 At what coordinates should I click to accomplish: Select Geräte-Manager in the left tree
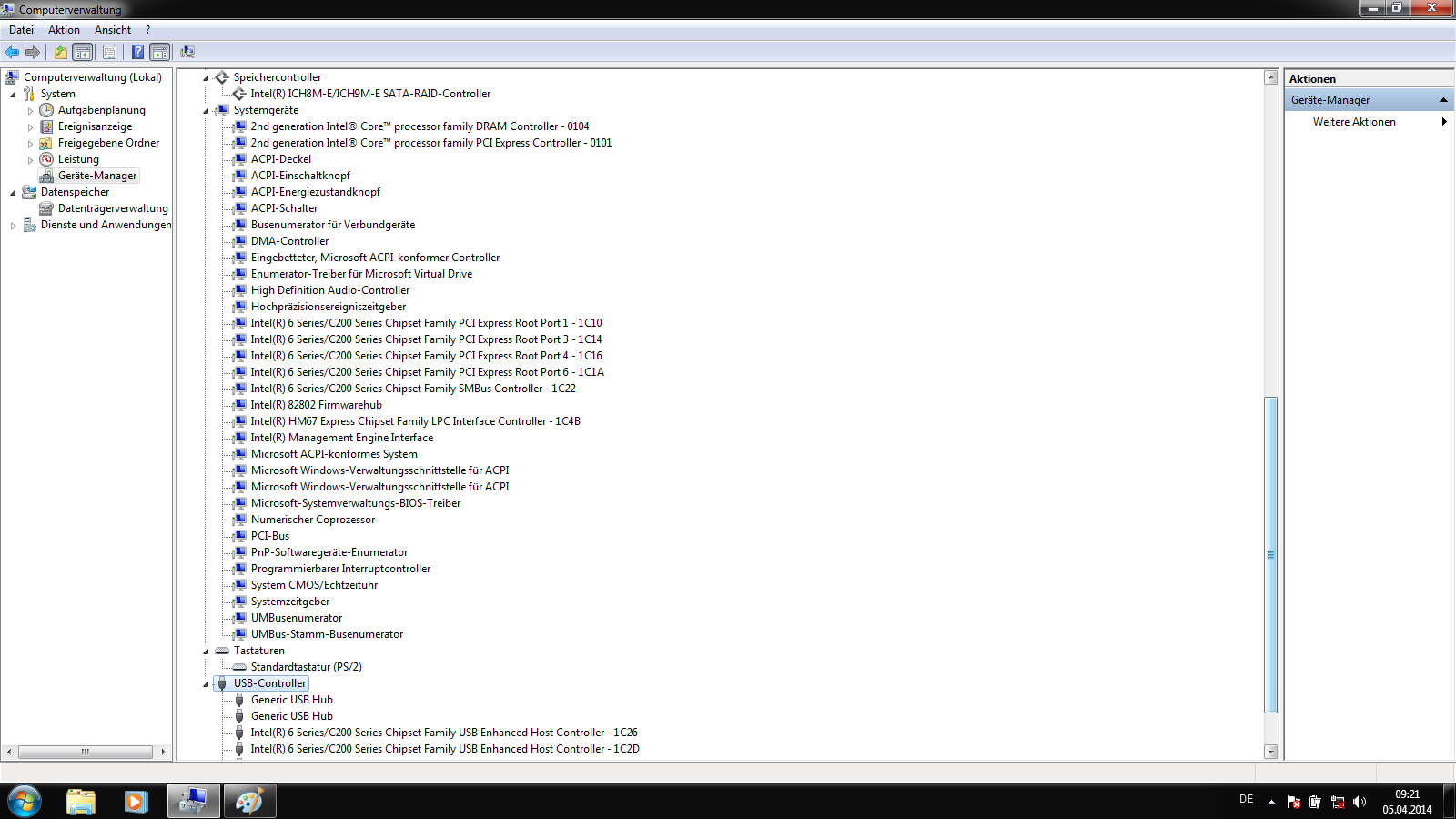[x=97, y=176]
